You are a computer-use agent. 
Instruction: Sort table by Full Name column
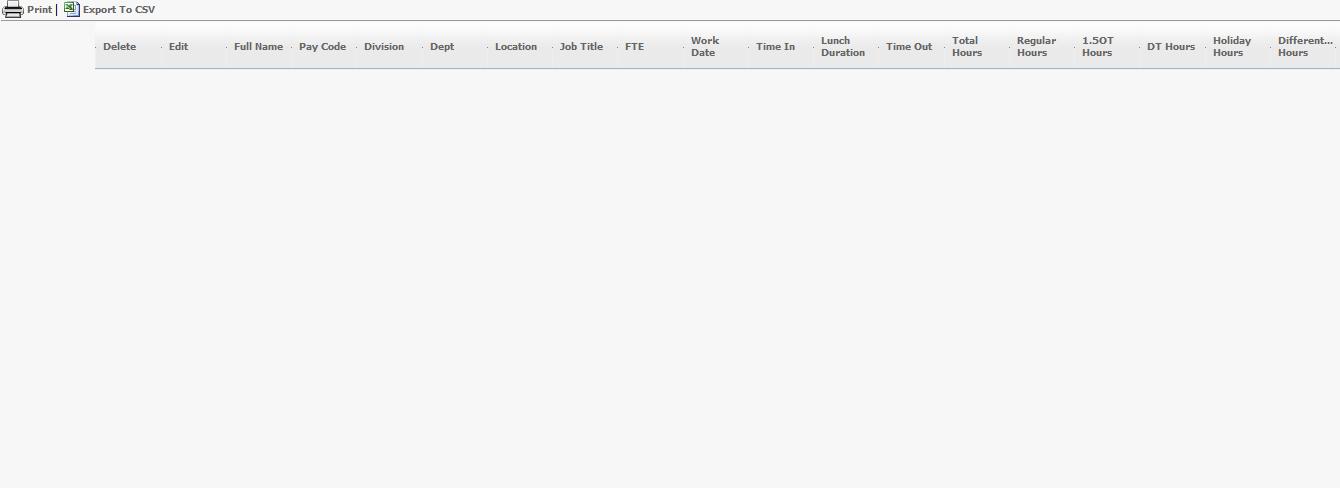(x=258, y=47)
